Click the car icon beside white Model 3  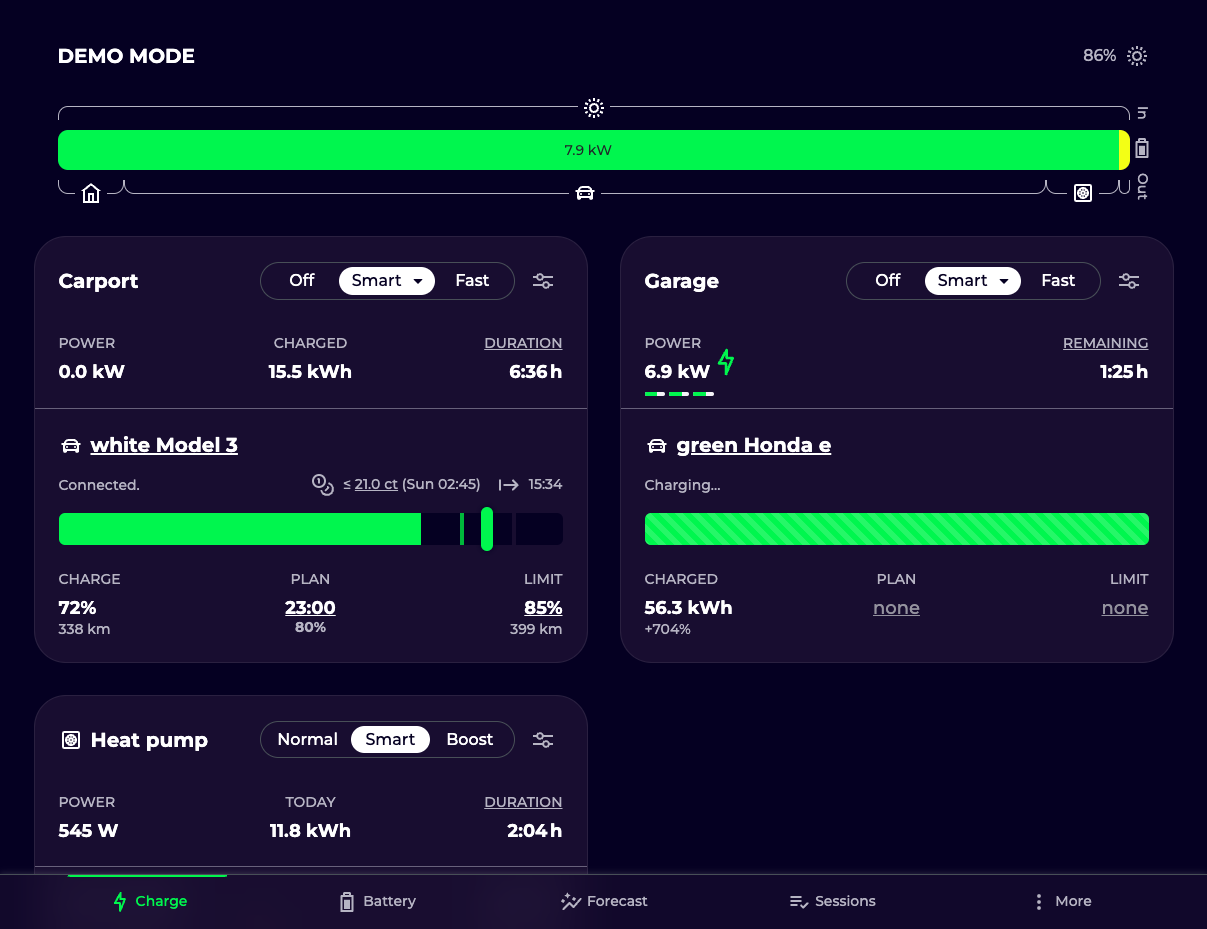click(71, 446)
